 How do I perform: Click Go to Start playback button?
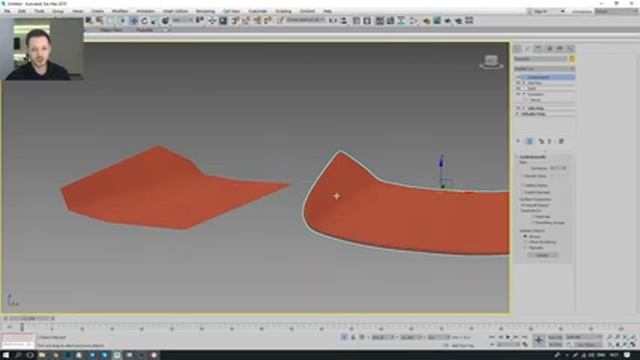[x=492, y=337]
